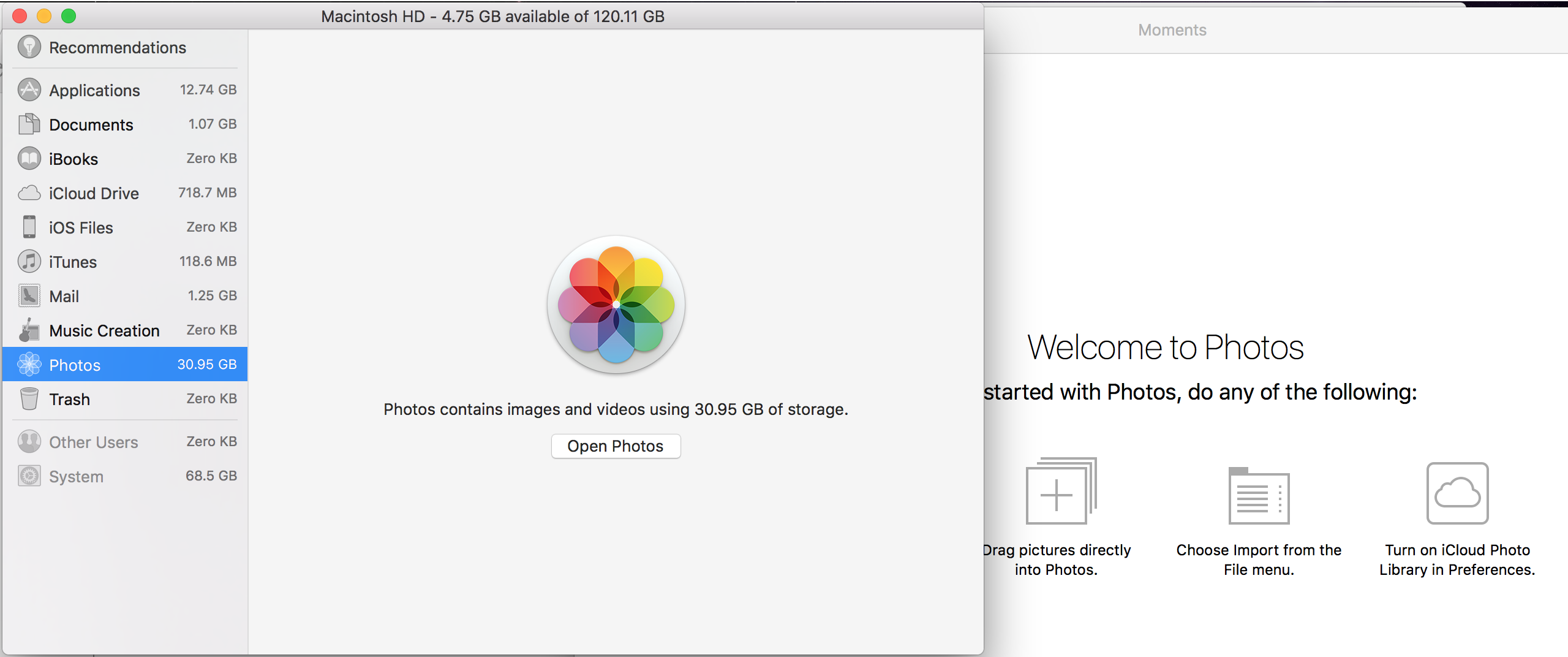1568x657 pixels.
Task: Click the Photos storage description sentence
Action: (x=616, y=409)
